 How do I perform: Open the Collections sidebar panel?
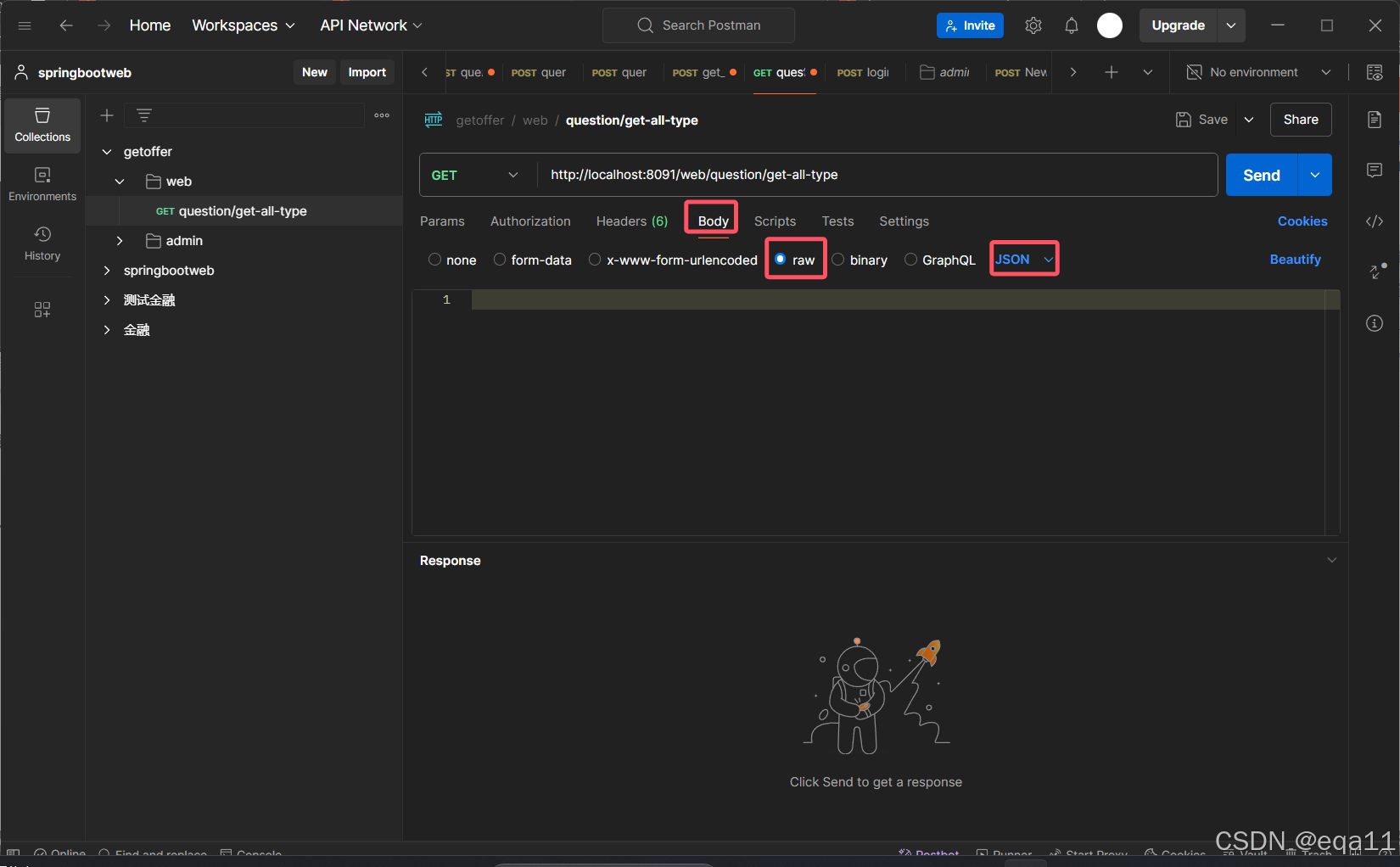(x=42, y=125)
